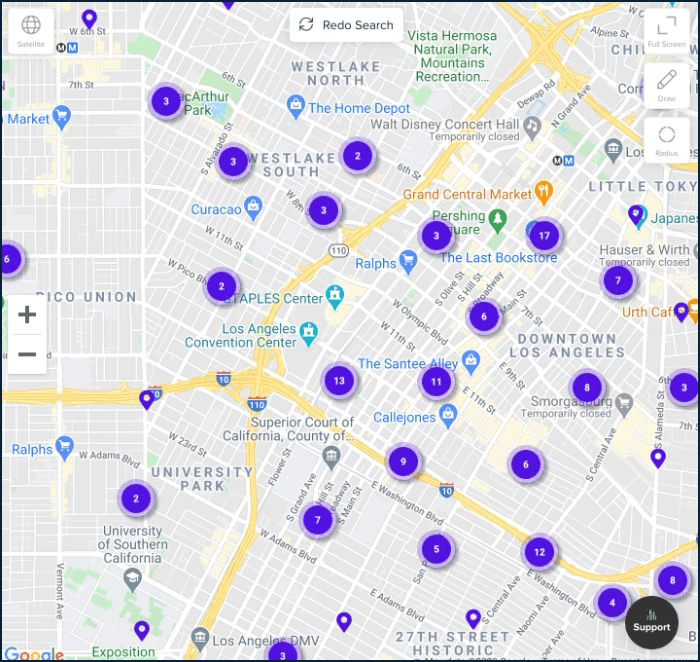The height and width of the screenshot is (662, 700).
Task: Select the Curacao store icon
Action: [253, 208]
